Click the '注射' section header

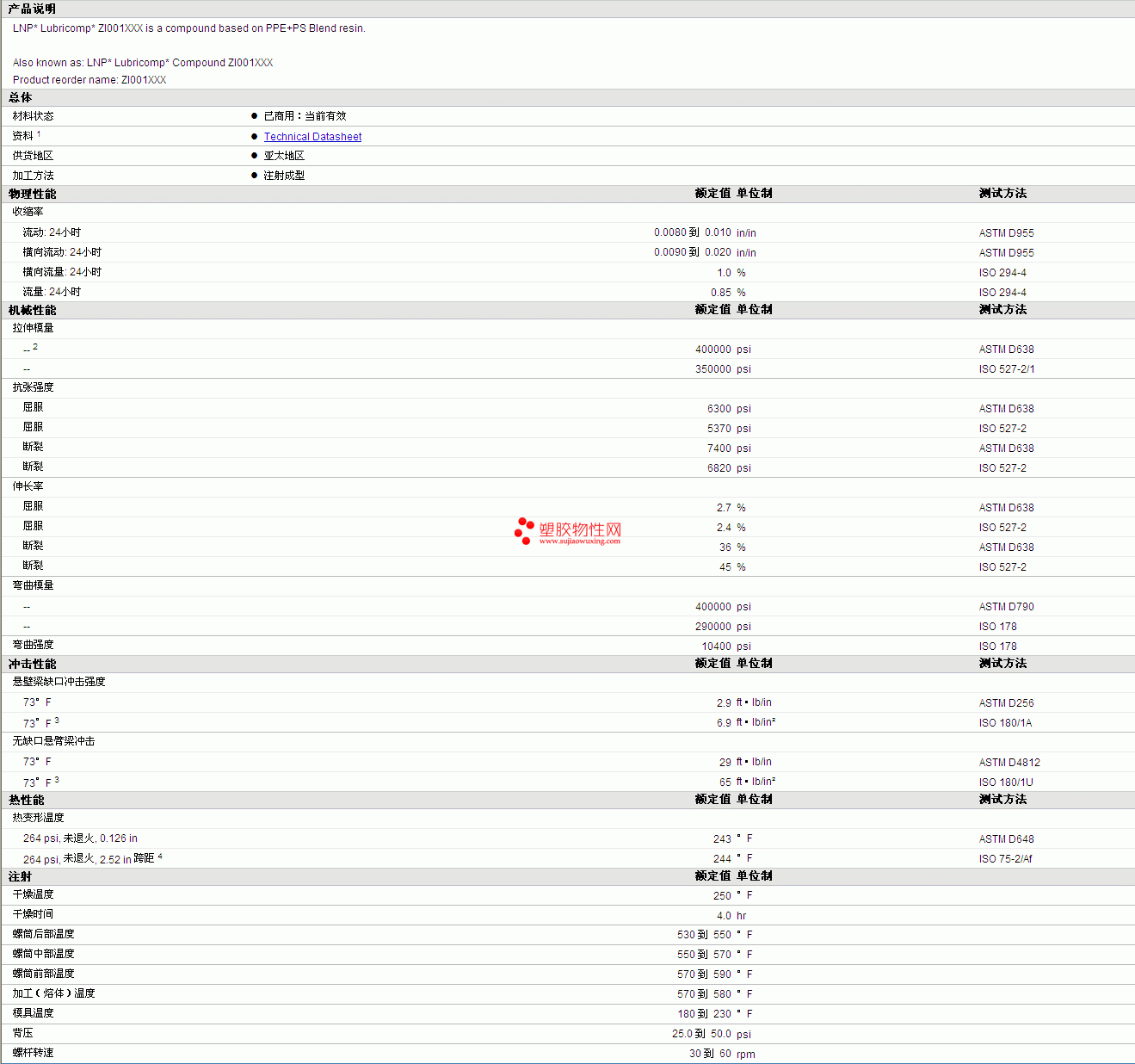tap(20, 876)
